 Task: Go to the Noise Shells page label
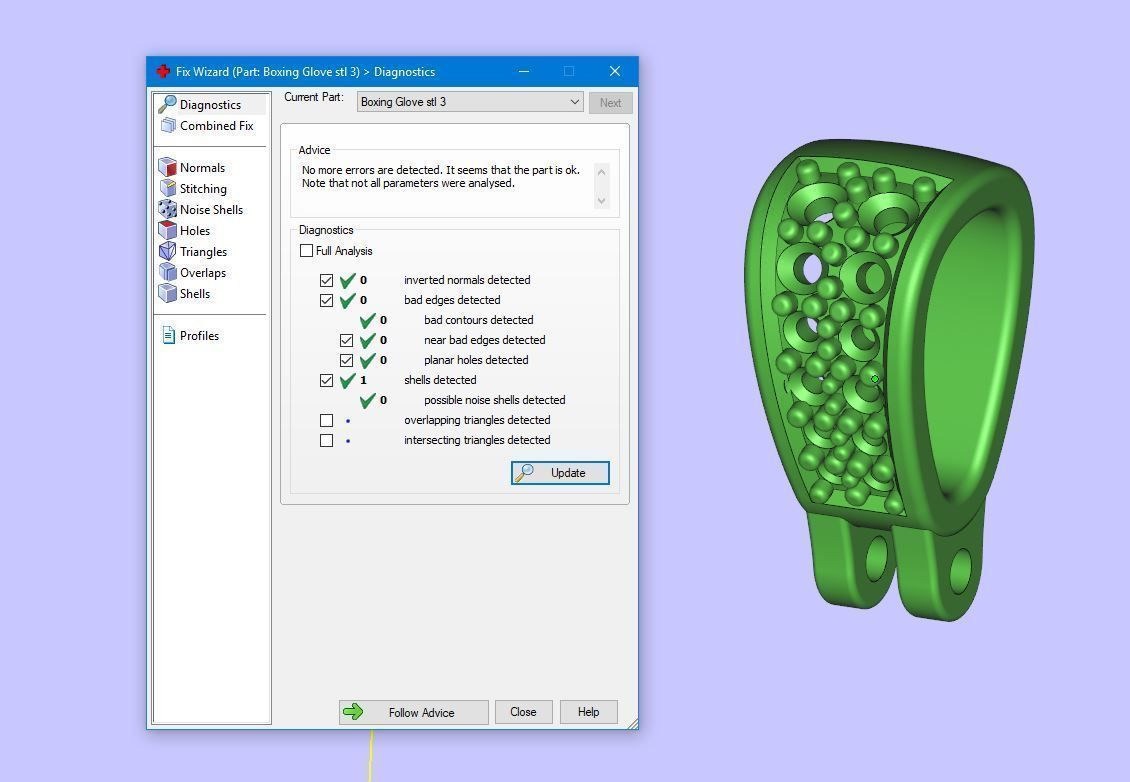tap(211, 209)
